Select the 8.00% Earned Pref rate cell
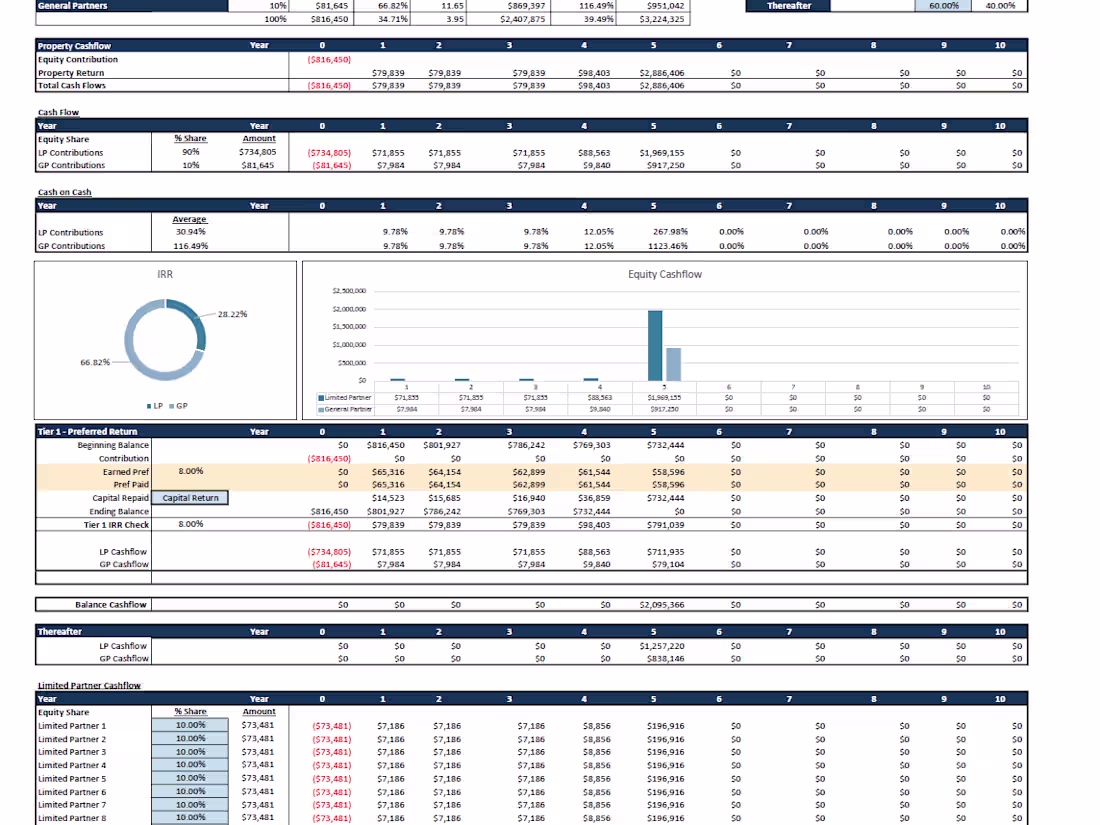Screen dimensions: 1100x825 [x=189, y=471]
